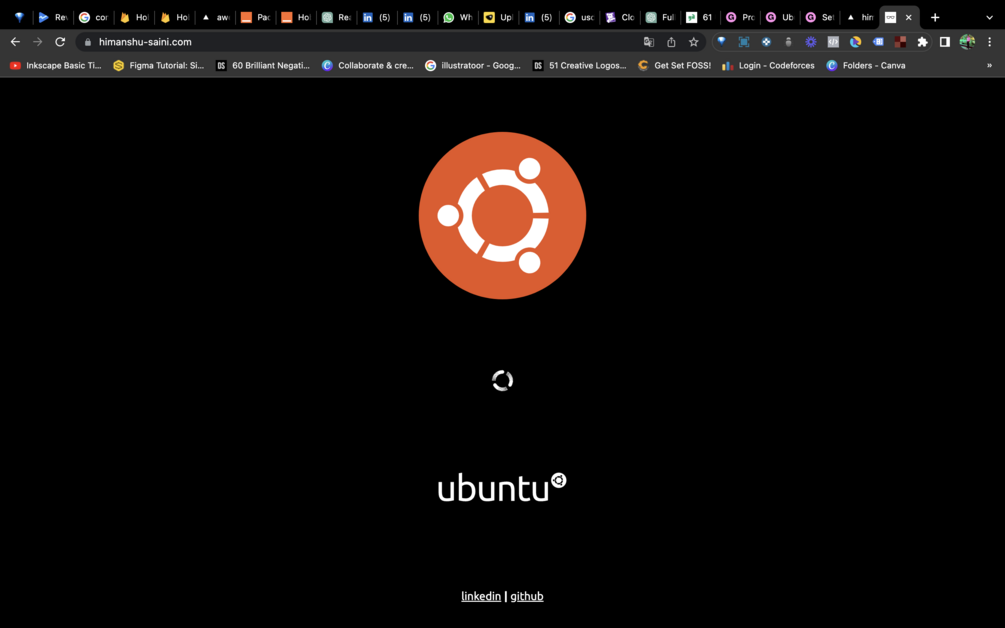1005x628 pixels.
Task: Open the code brackets extension icon
Action: [x=833, y=42]
